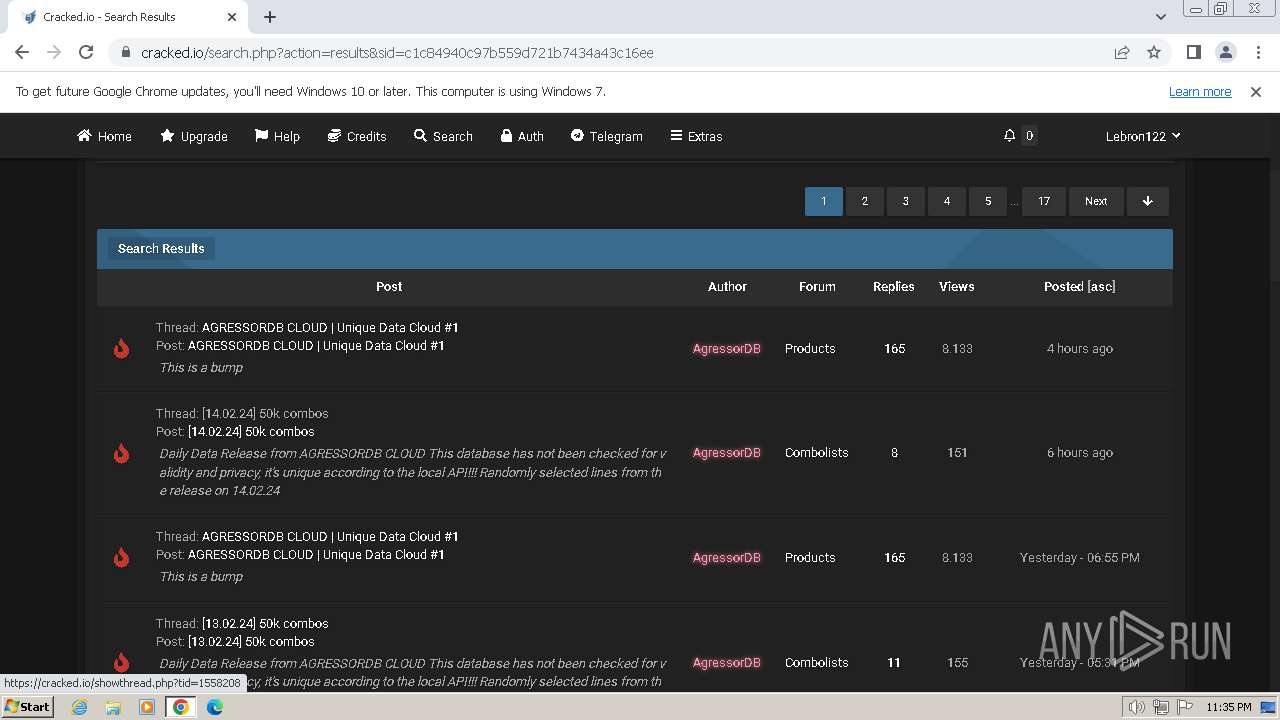View the 165 replies count in first row
Image resolution: width=1280 pixels, height=720 pixels.
coord(895,348)
